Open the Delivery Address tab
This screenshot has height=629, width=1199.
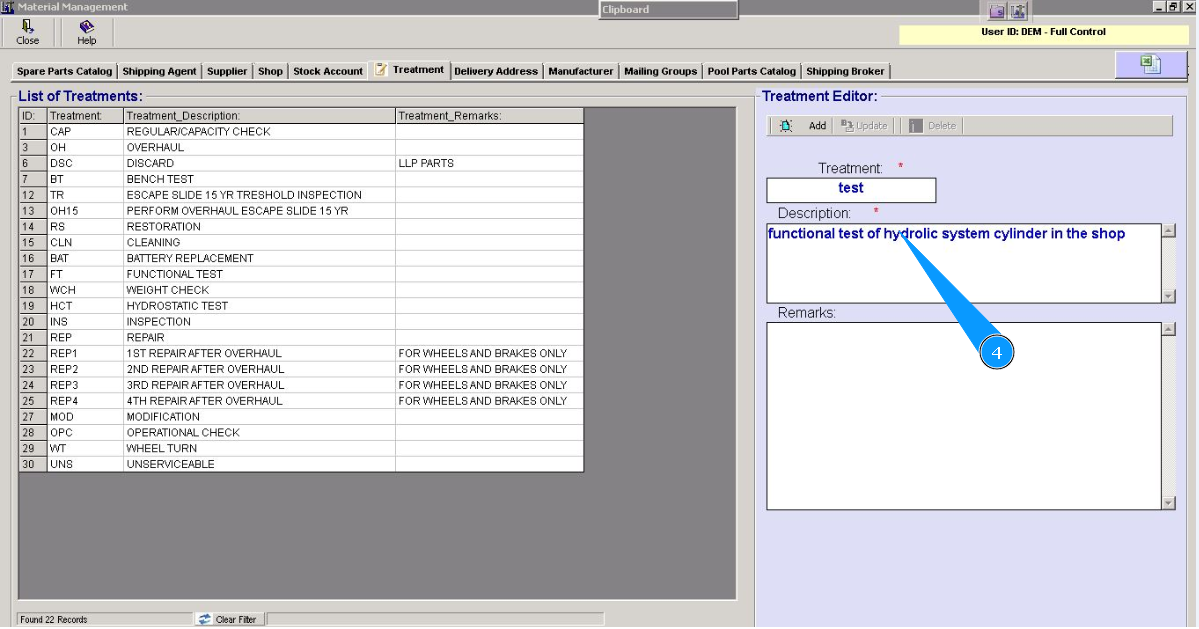(x=496, y=71)
